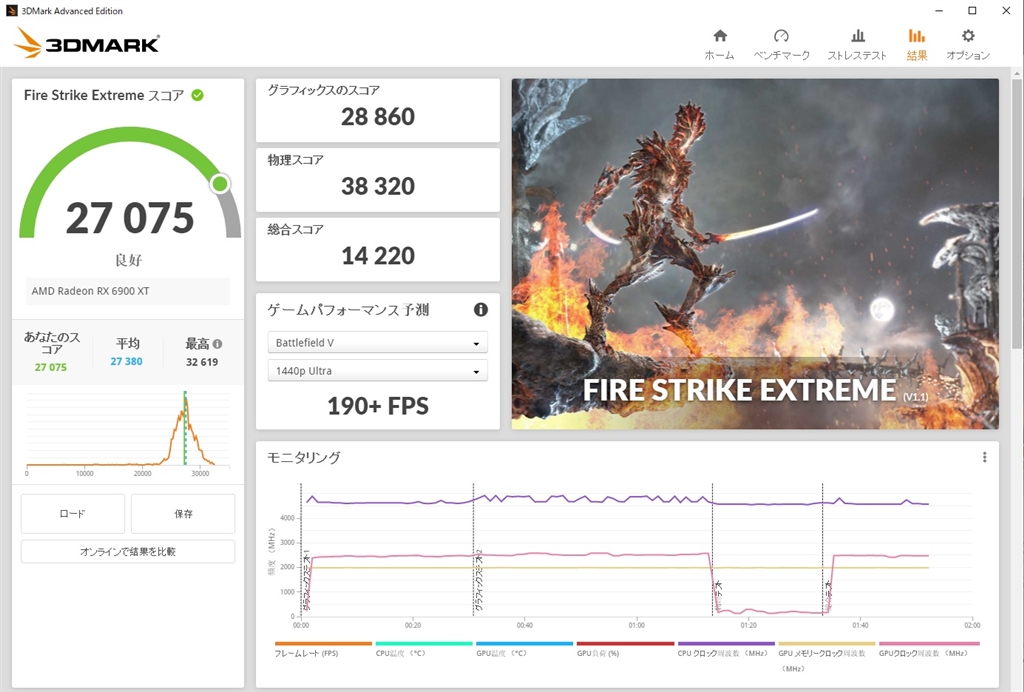Open the monitoring panel three-dot menu
The image size is (1024, 692).
(984, 458)
